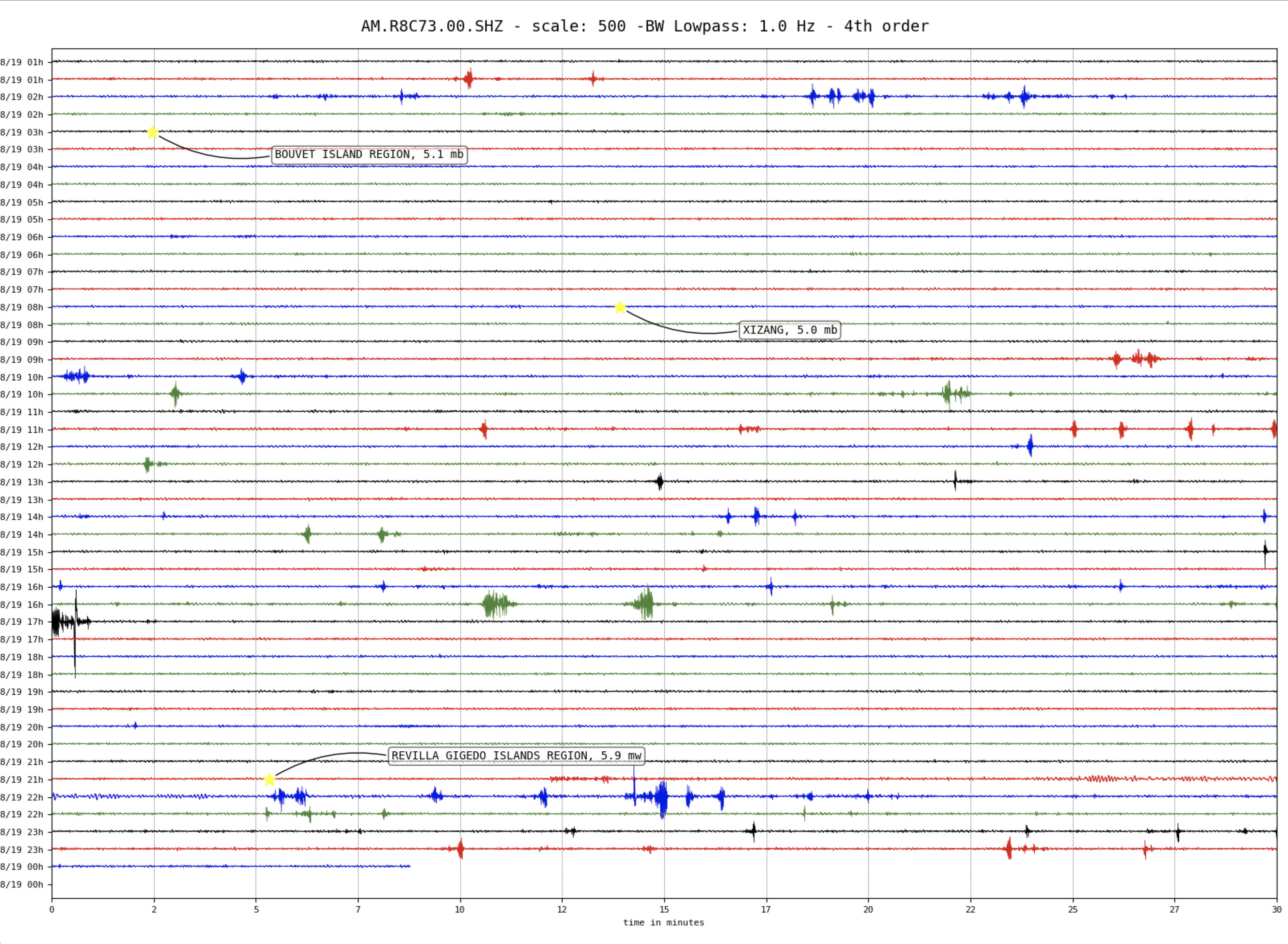Screen dimensions: 1288x944
Task: Click the plot title 'AM.R8C73.00.SHZ - scale: 500'
Action: 494,26
